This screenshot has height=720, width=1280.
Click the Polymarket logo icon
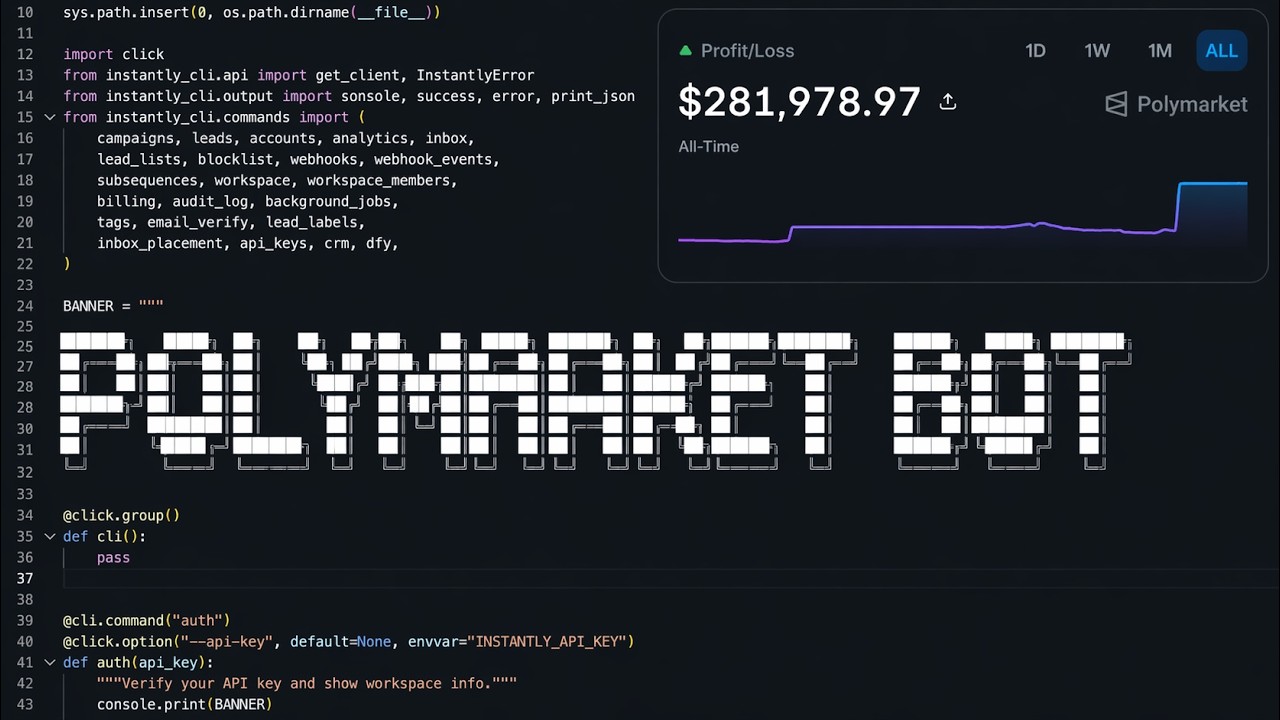(x=1116, y=104)
